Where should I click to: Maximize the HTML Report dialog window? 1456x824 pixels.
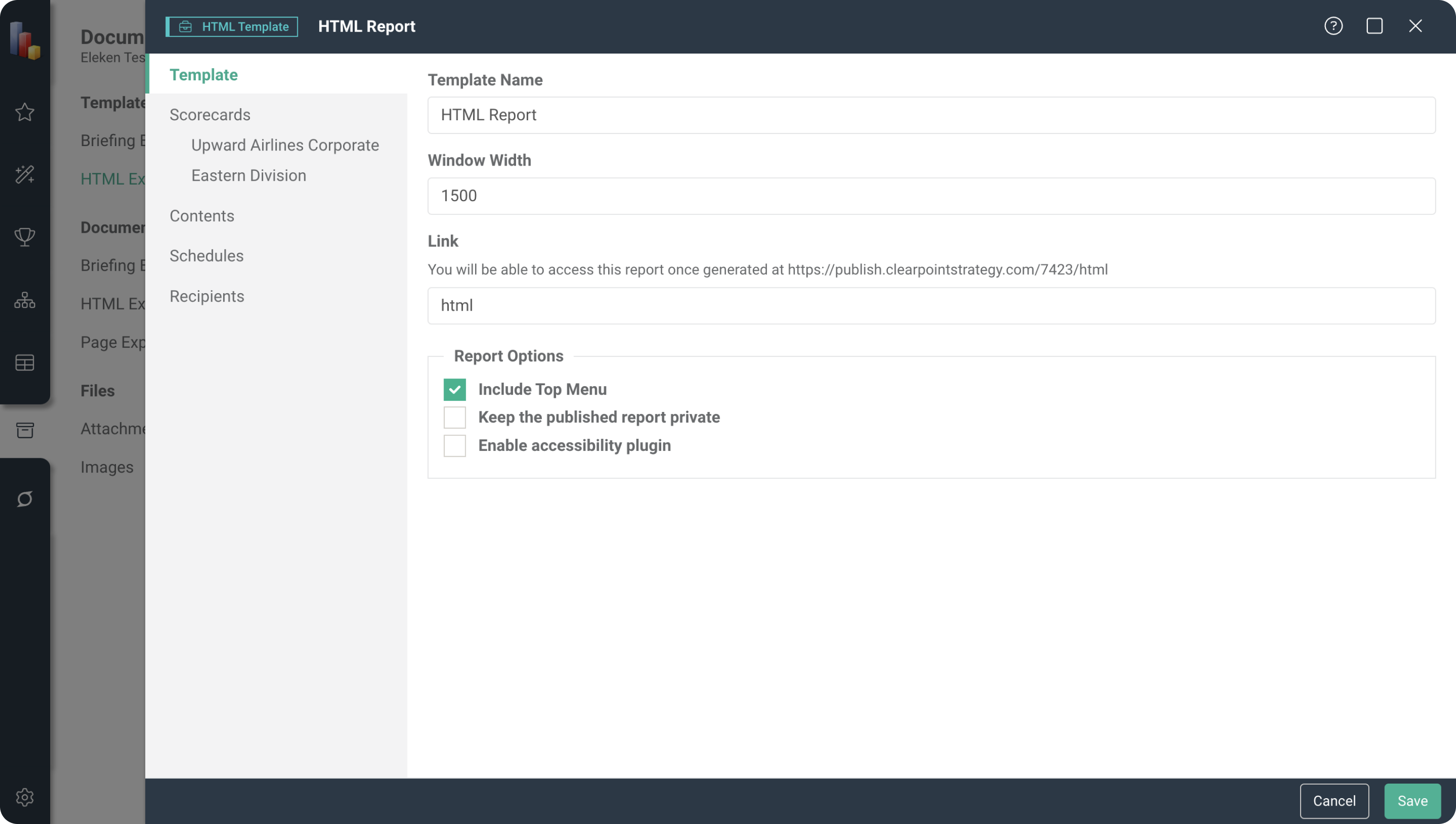[x=1375, y=26]
